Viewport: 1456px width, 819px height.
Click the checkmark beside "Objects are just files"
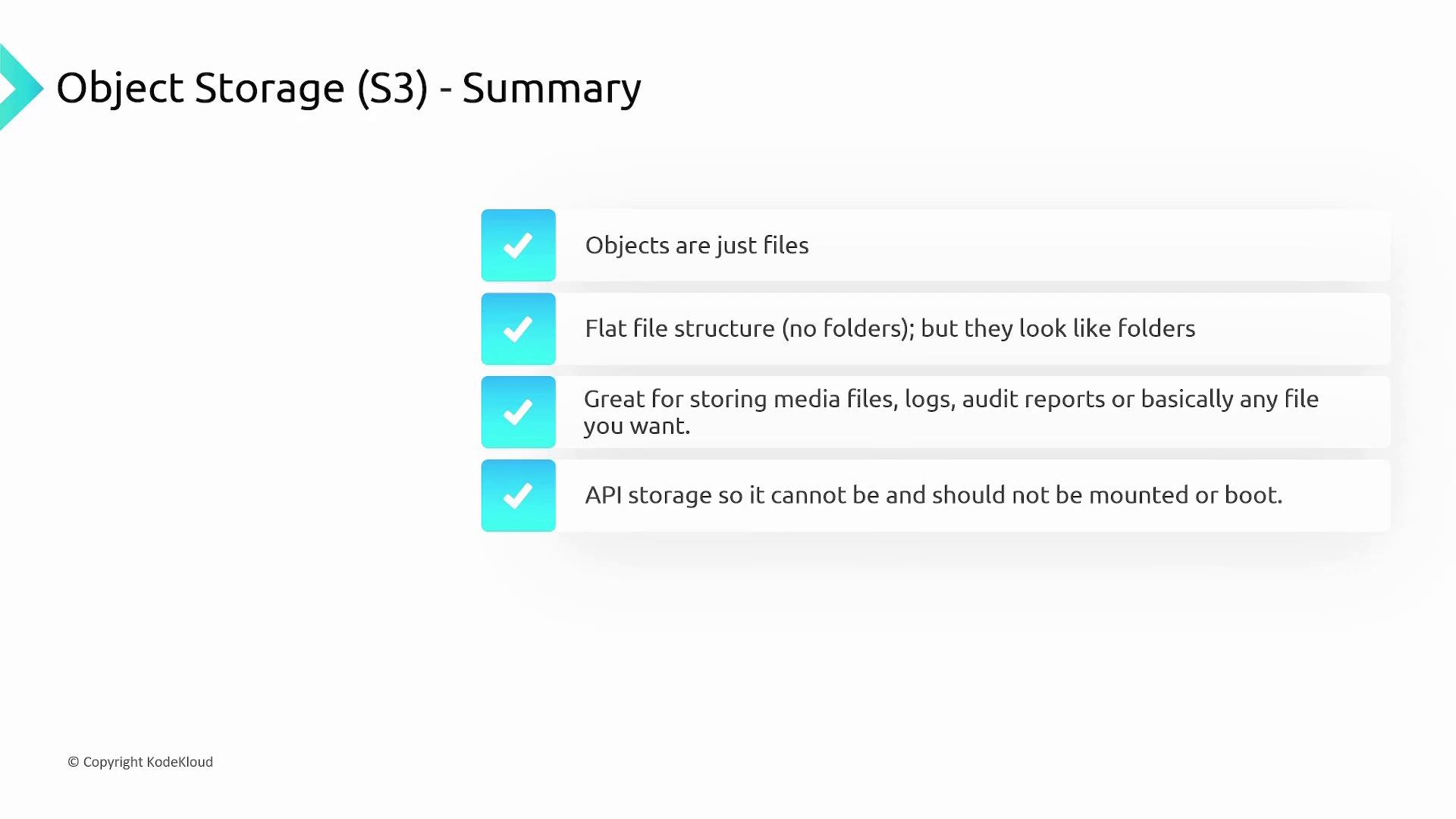518,246
